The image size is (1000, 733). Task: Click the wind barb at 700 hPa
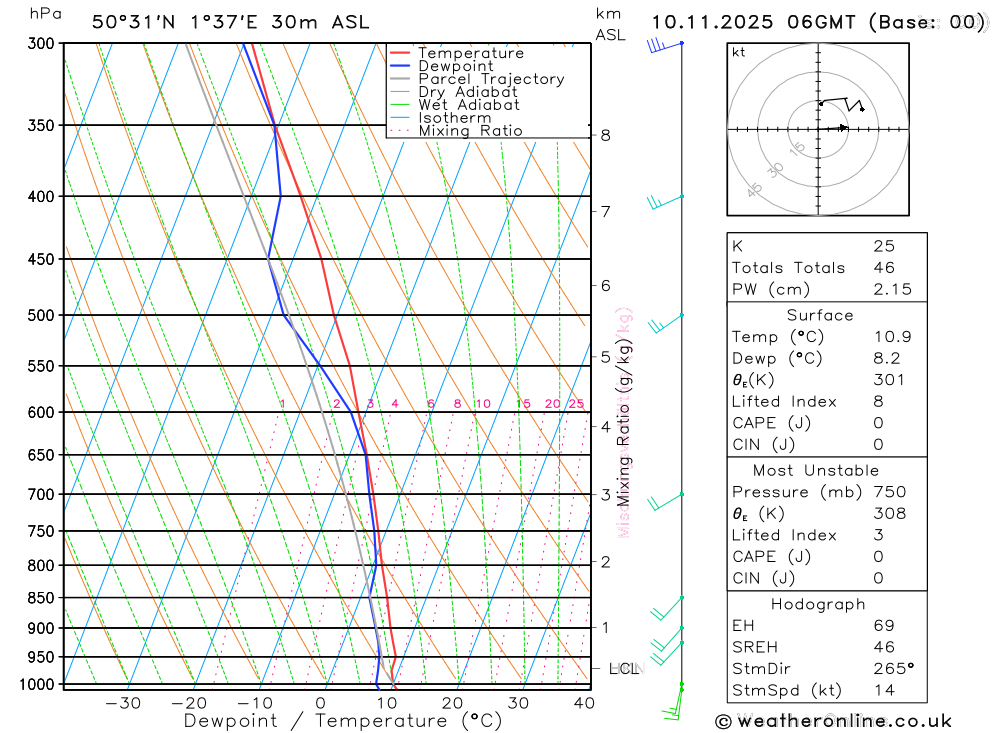tap(665, 501)
